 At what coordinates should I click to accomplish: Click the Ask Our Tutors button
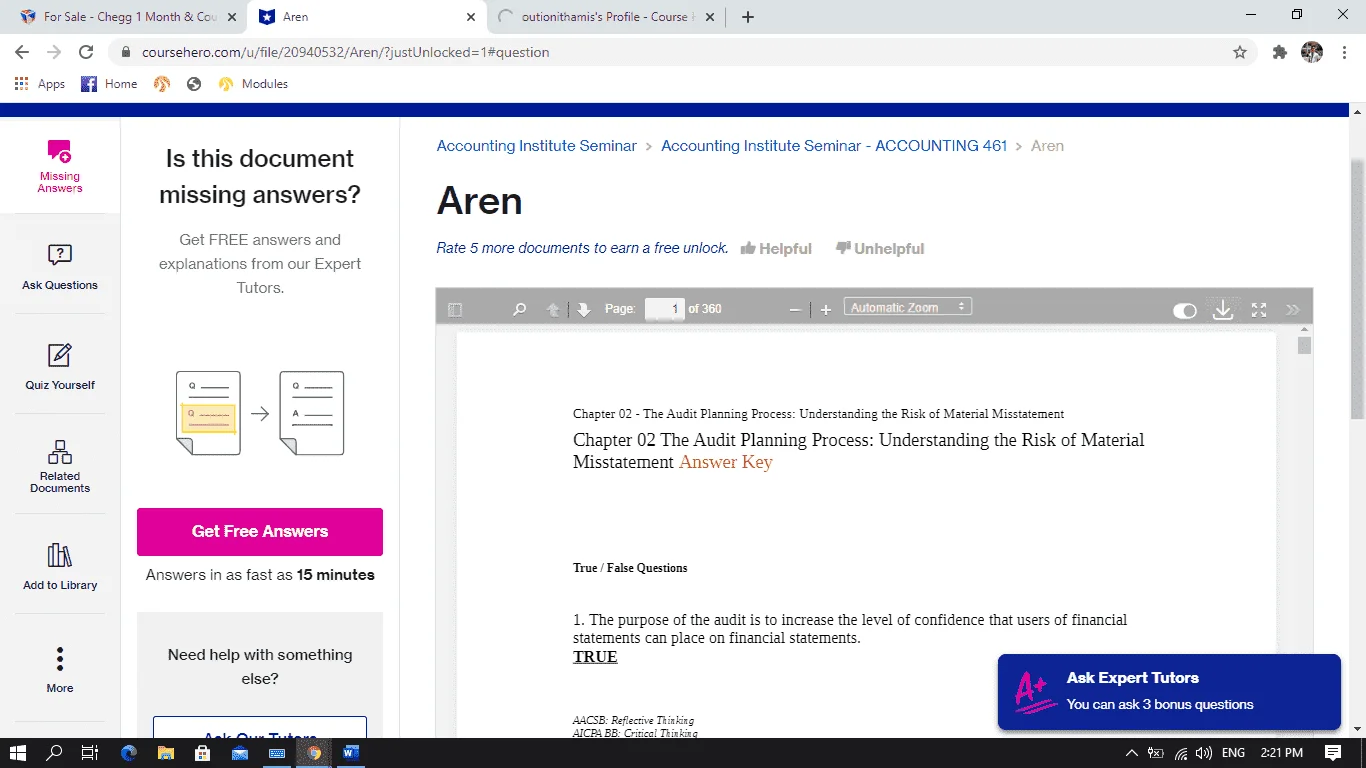click(x=260, y=728)
